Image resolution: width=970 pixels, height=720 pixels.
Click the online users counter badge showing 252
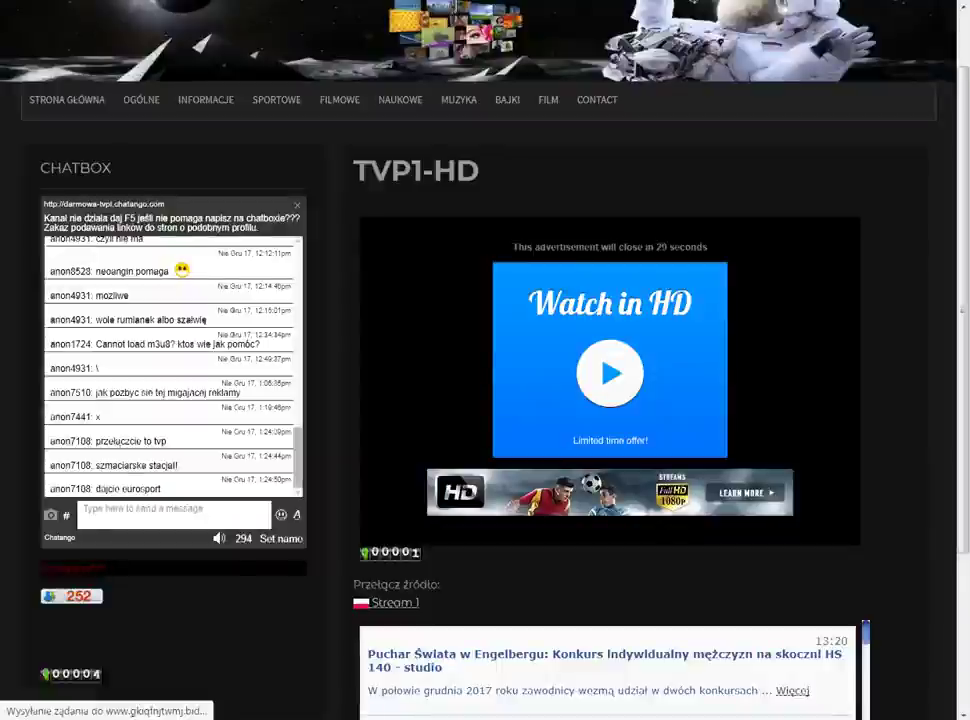pos(71,596)
